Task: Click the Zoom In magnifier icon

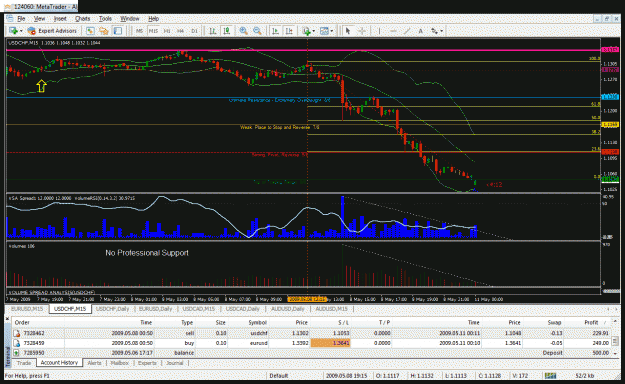Action: click(244, 31)
